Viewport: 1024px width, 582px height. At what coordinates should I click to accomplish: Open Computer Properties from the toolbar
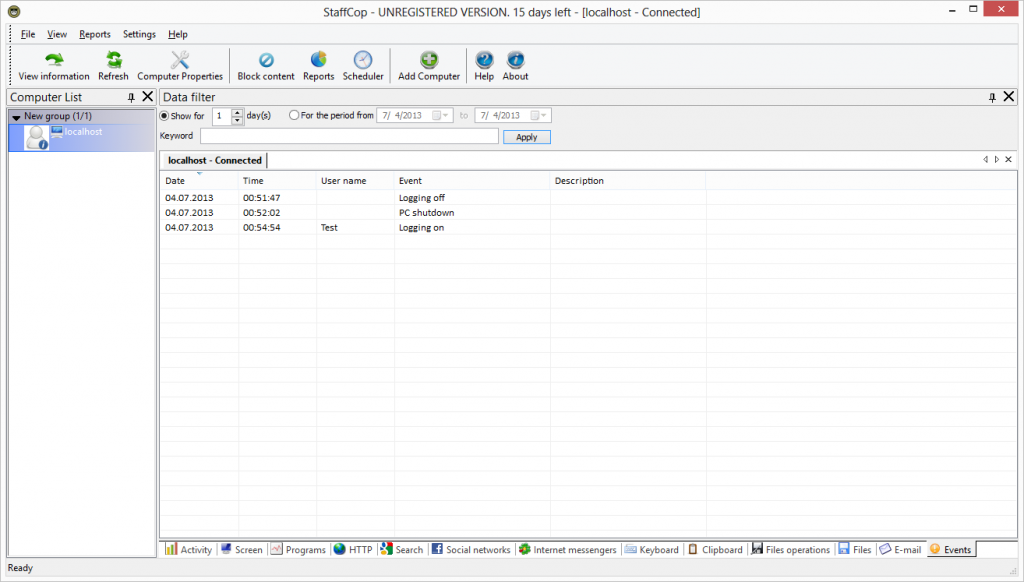[x=180, y=60]
